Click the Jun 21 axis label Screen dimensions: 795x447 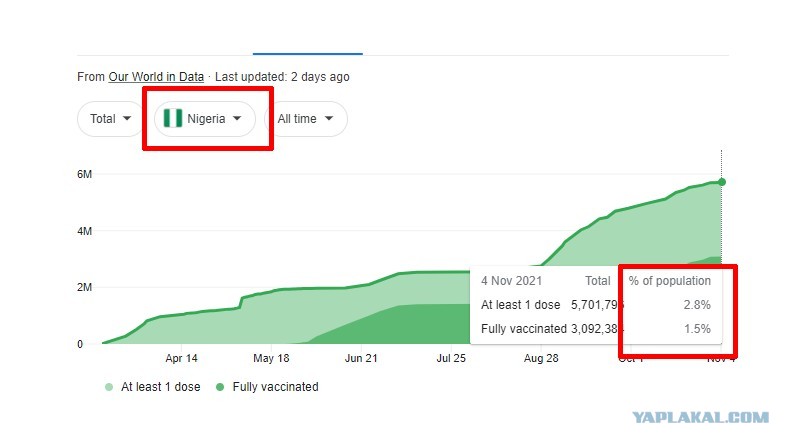click(x=361, y=358)
